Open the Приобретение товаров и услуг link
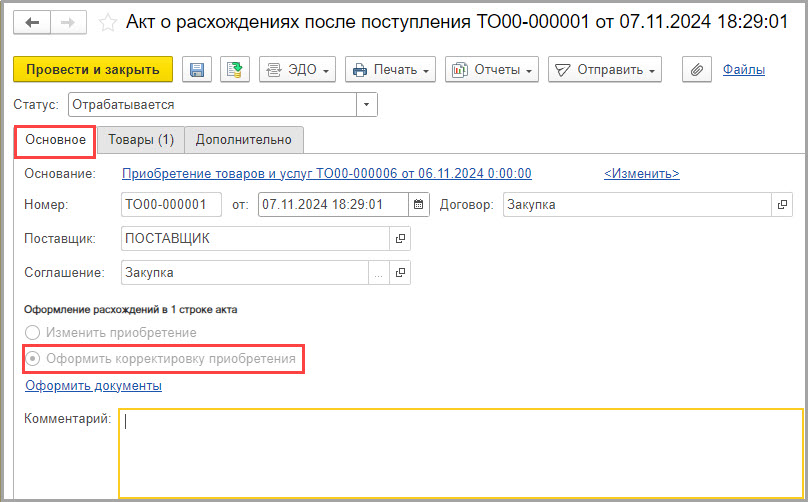808x502 pixels. [327, 174]
